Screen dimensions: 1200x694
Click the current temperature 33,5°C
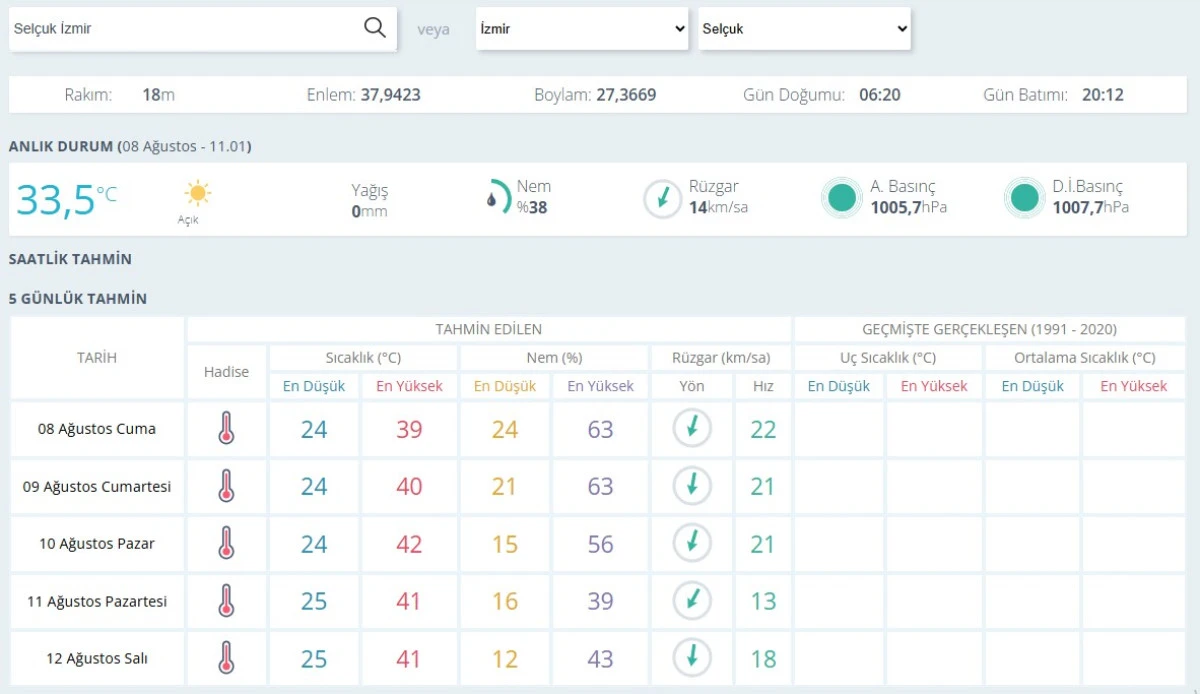click(66, 199)
